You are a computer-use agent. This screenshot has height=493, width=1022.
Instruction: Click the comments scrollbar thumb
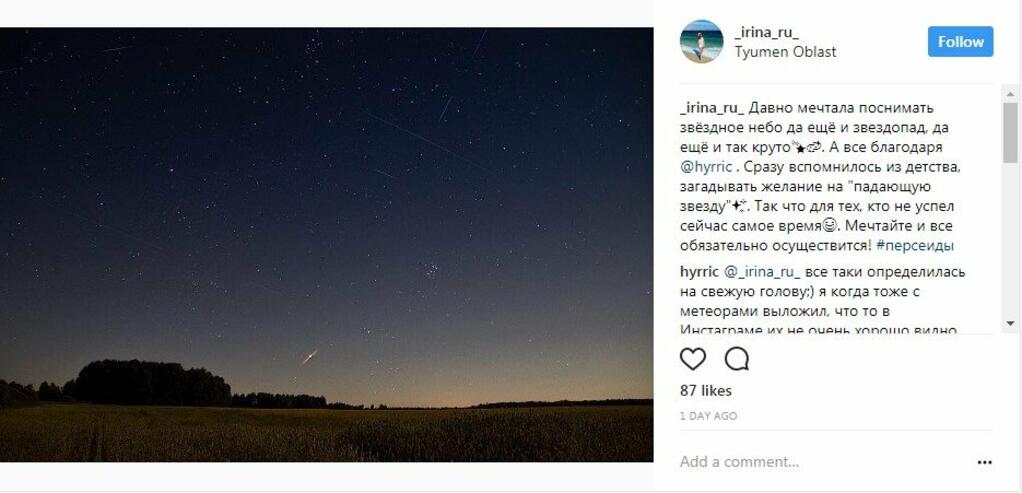tap(1010, 131)
